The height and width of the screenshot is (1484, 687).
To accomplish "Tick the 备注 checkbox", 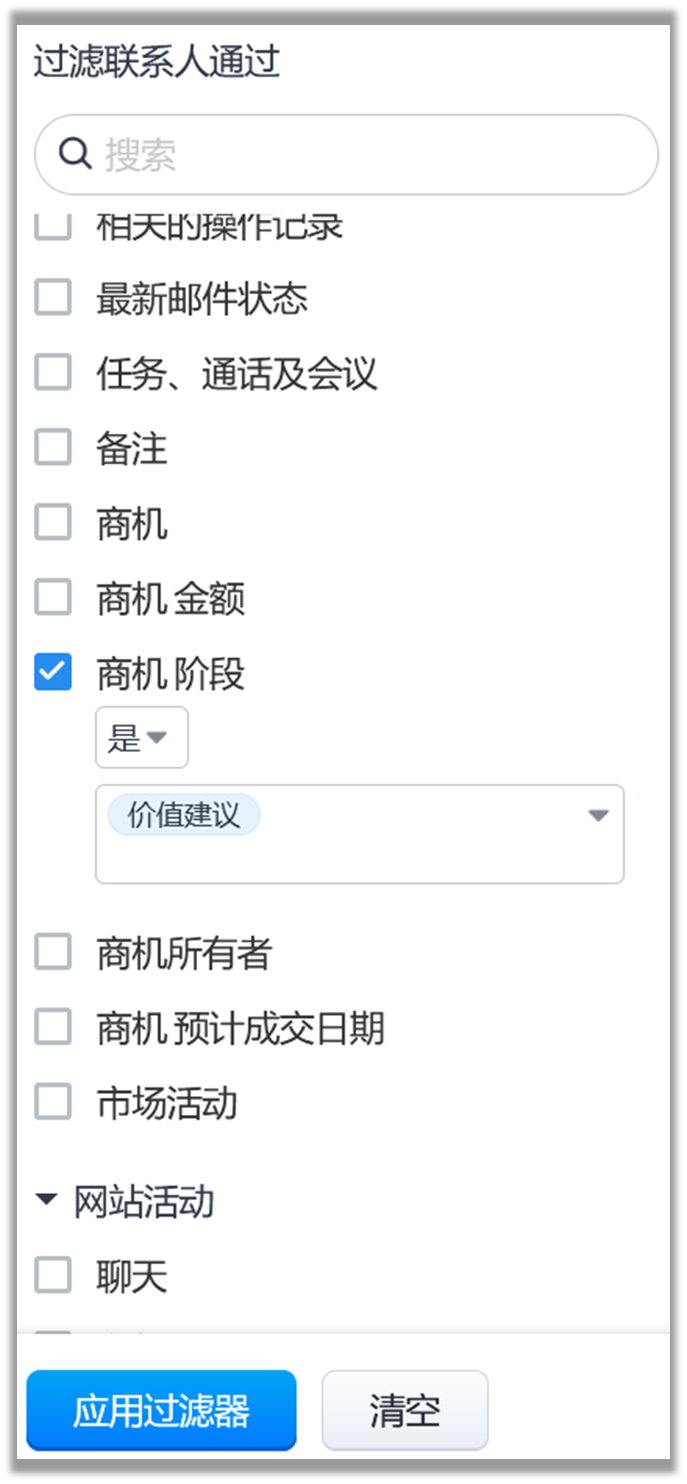I will click(53, 448).
